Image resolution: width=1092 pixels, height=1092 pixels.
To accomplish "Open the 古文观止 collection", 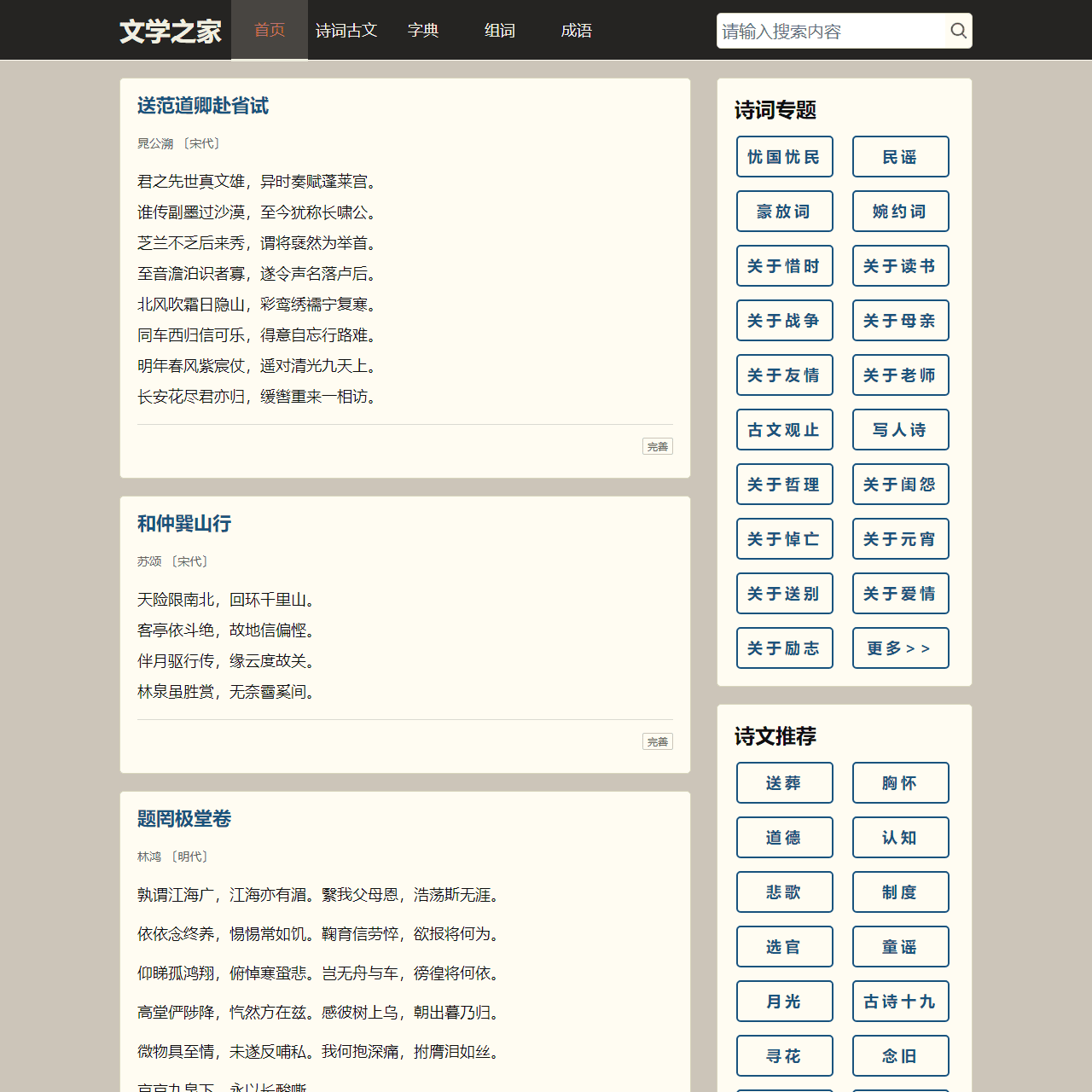I will click(x=785, y=430).
